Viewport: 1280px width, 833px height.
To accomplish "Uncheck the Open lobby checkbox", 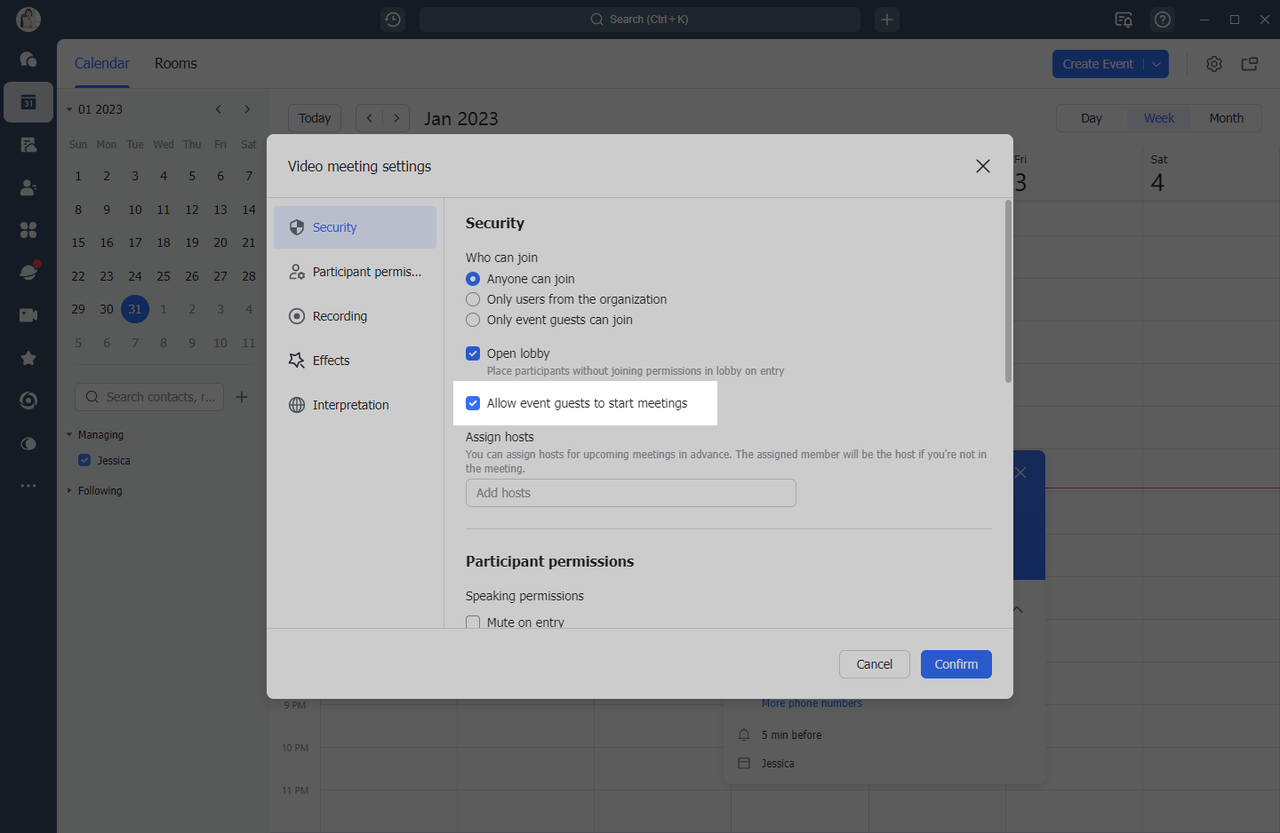I will pyautogui.click(x=473, y=354).
